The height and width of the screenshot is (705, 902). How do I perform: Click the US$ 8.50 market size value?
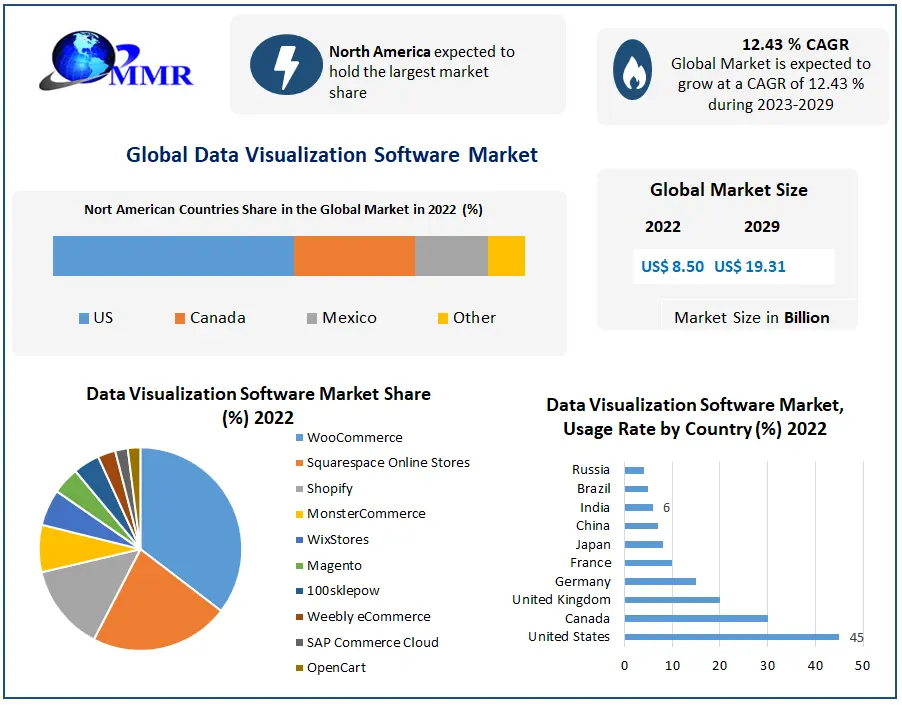(x=672, y=266)
